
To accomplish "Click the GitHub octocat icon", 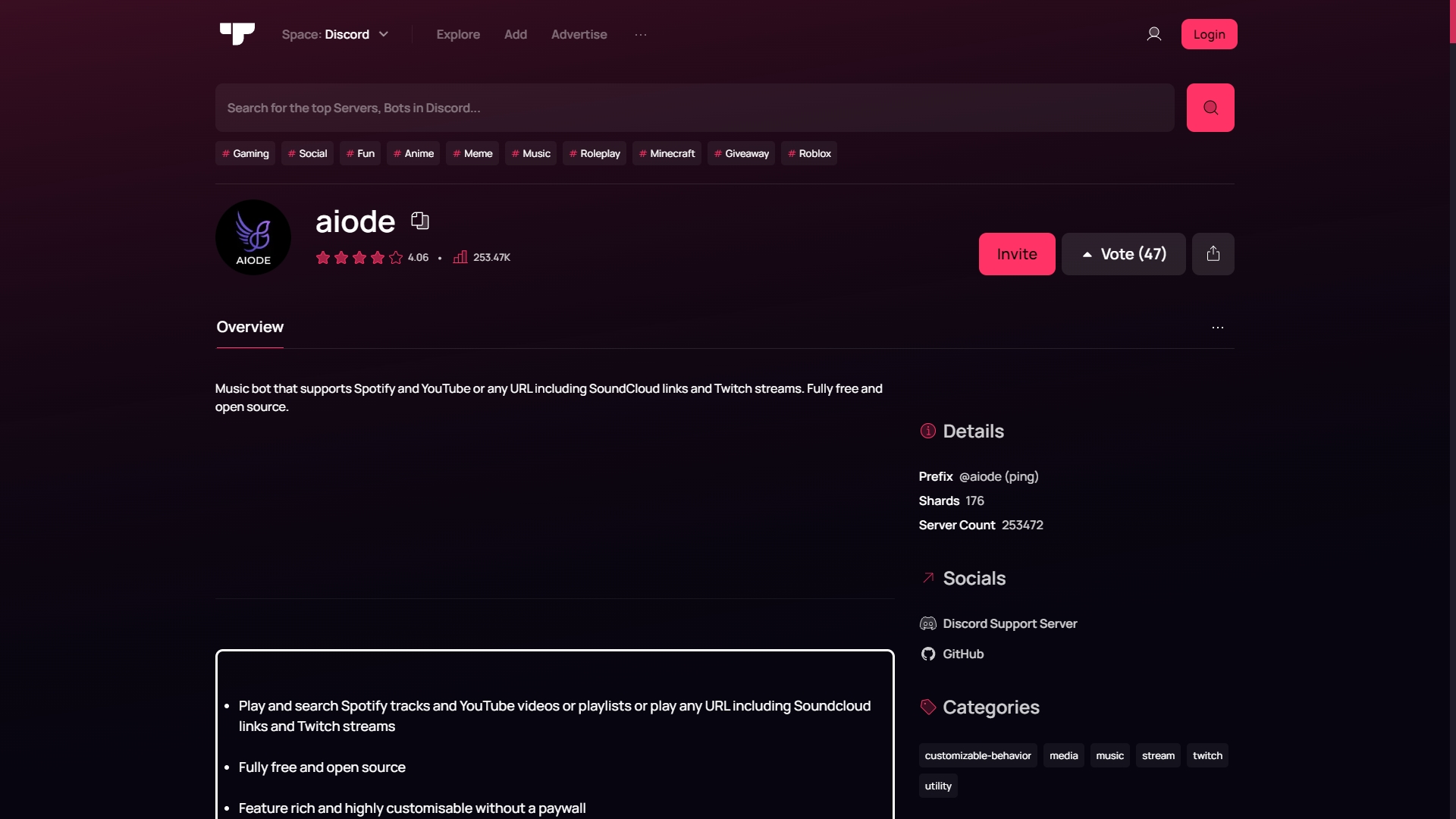I will (x=928, y=654).
